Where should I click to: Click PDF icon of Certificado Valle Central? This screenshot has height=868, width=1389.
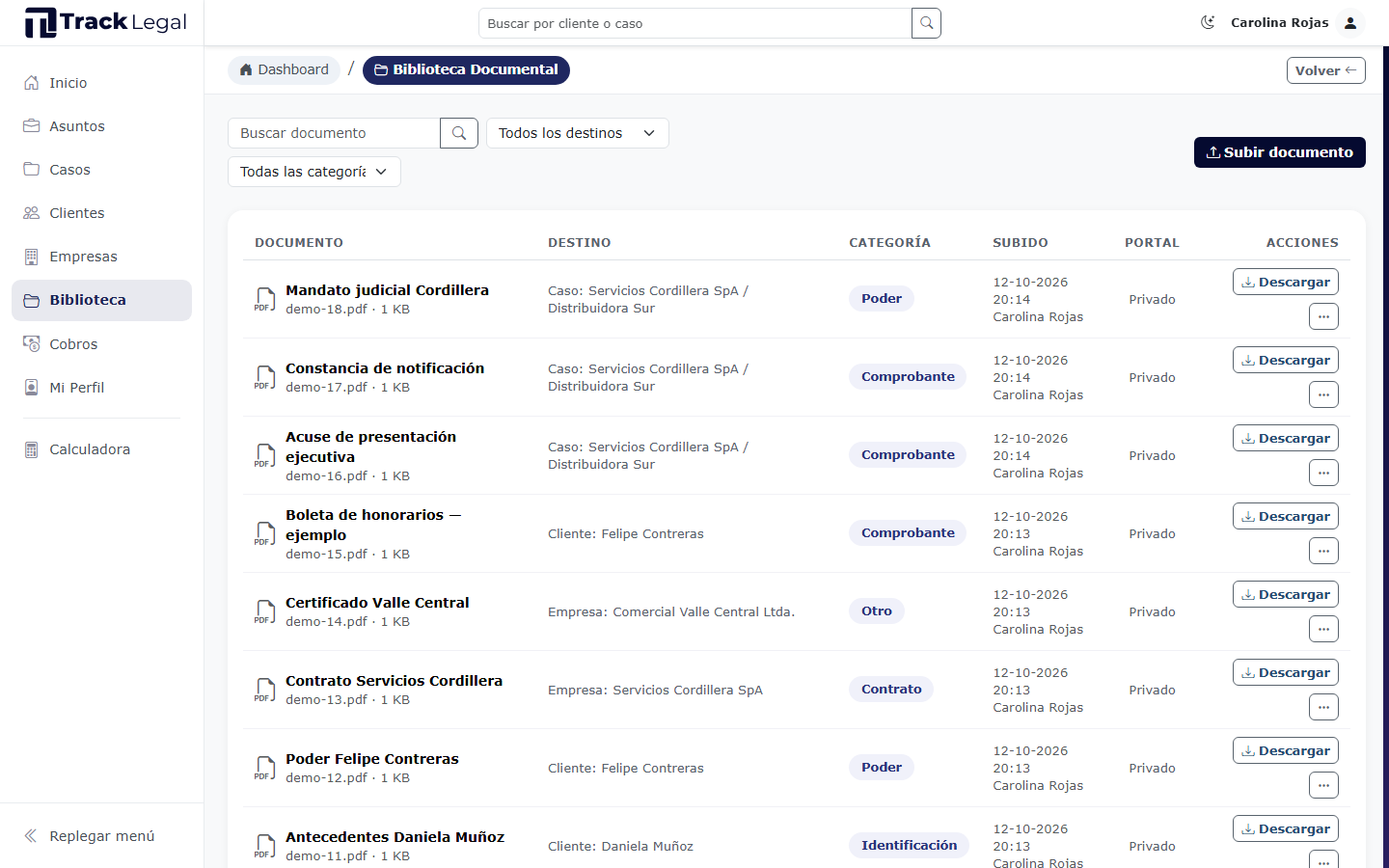point(264,611)
